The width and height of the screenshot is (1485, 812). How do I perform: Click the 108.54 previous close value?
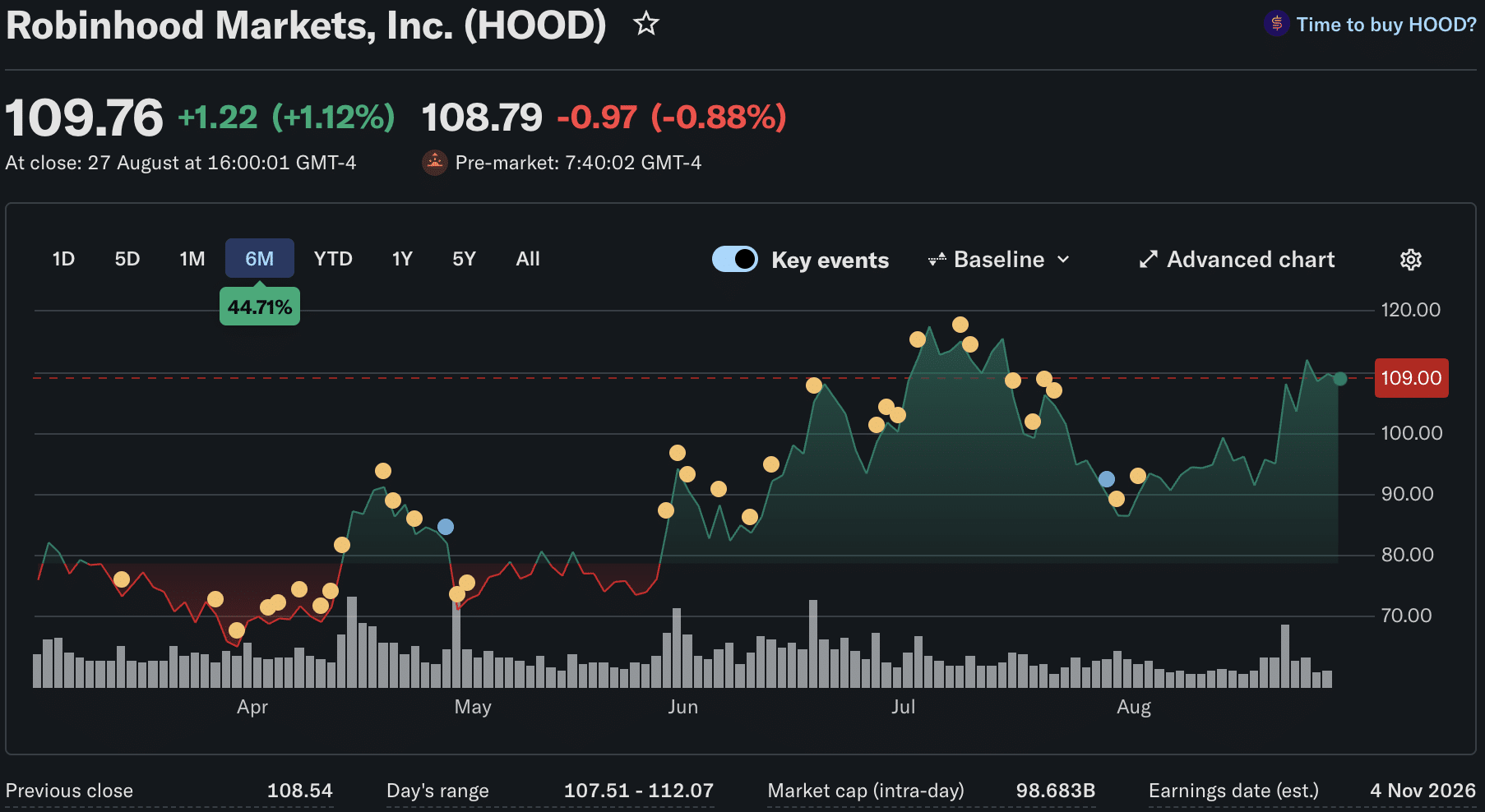pyautogui.click(x=300, y=791)
